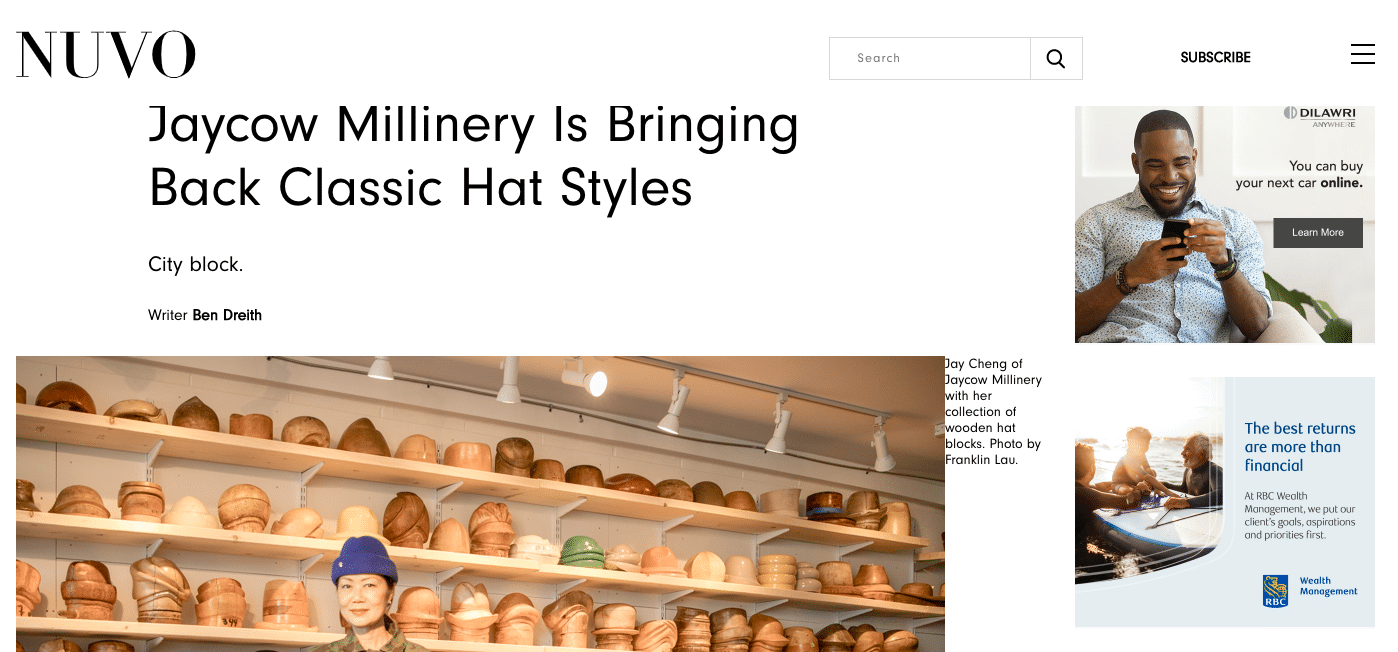
Task: Click writer name Ben Dreith
Action: pos(227,315)
